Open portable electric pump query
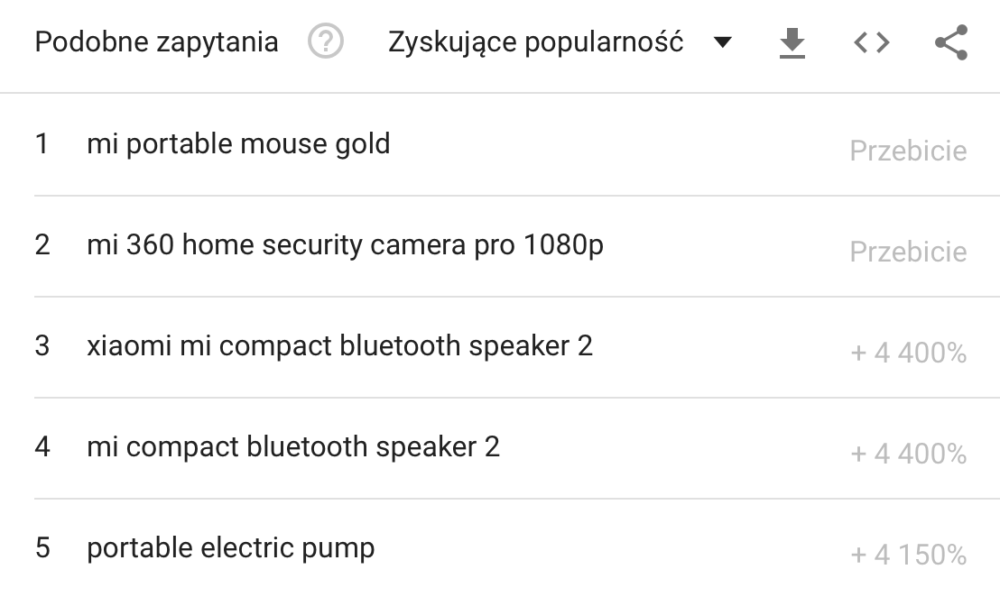 point(231,549)
